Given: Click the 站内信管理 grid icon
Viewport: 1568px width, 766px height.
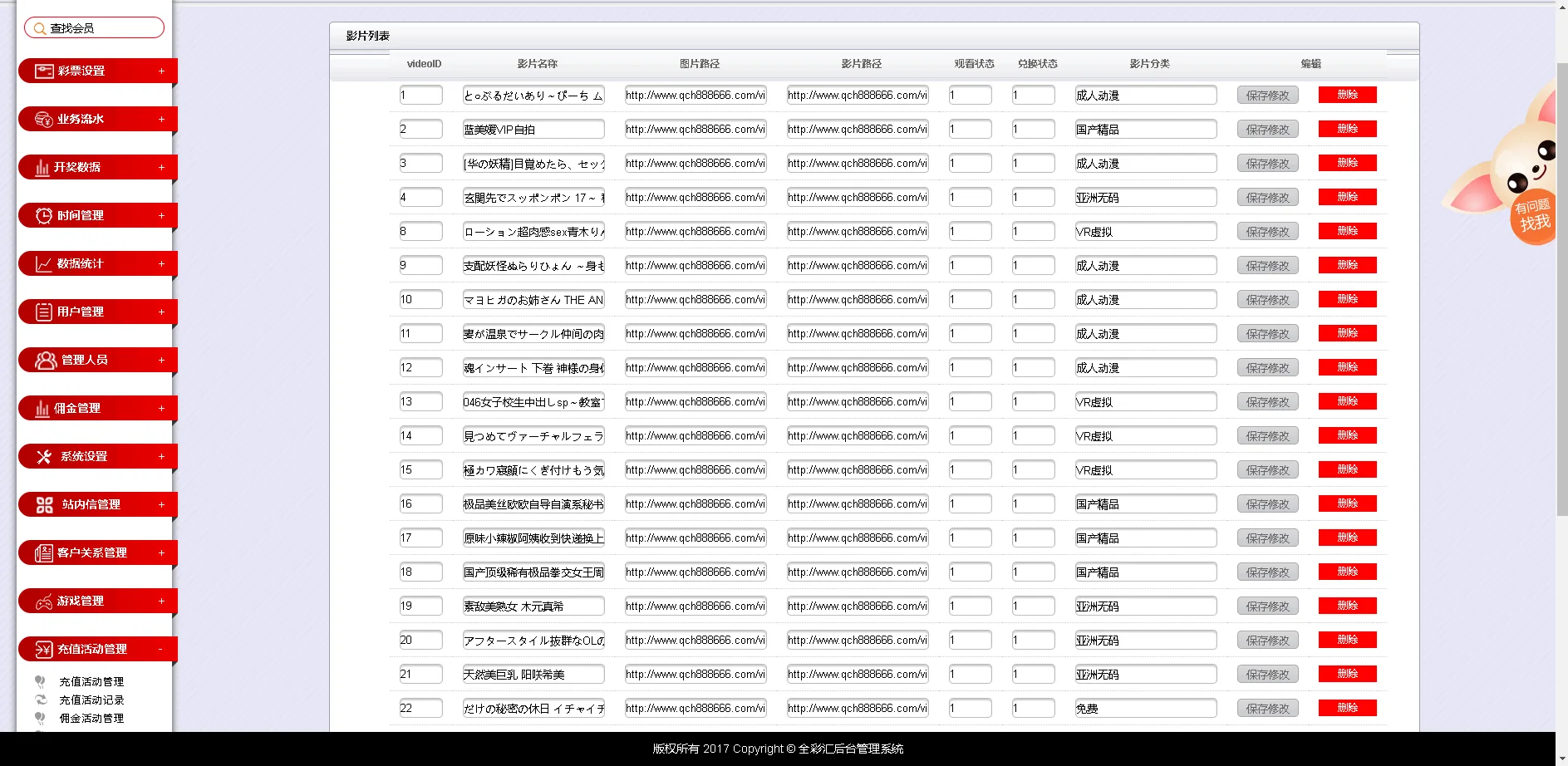Looking at the screenshot, I should 45,505.
